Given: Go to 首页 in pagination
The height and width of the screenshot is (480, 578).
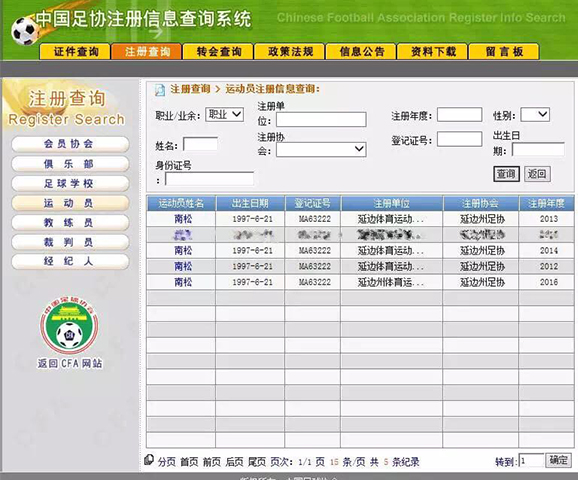Looking at the screenshot, I should pos(189,462).
